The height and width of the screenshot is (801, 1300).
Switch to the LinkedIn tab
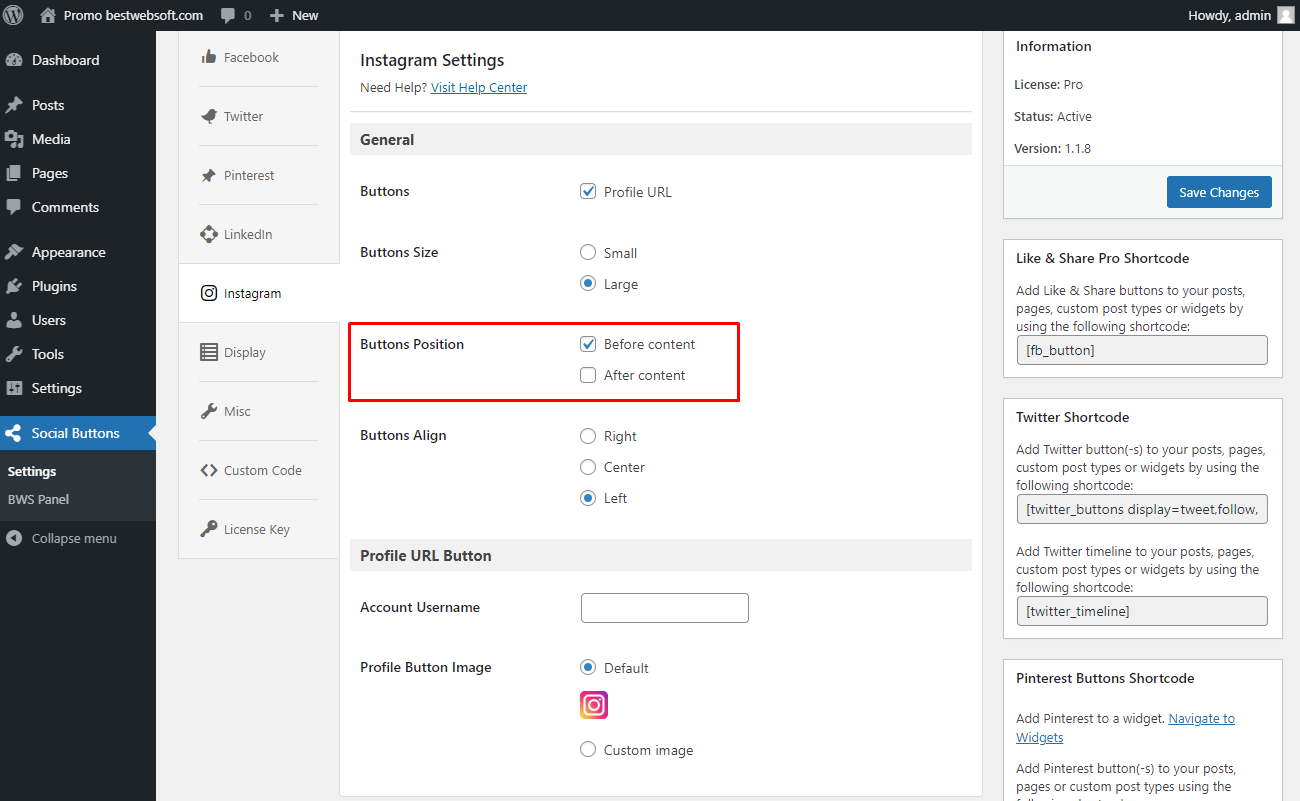[258, 234]
